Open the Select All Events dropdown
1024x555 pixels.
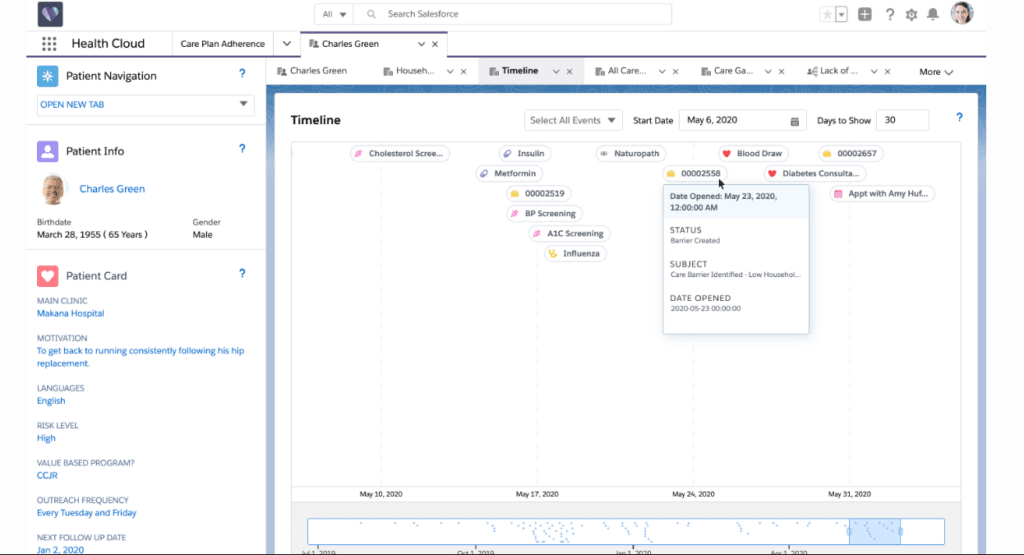pyautogui.click(x=573, y=120)
